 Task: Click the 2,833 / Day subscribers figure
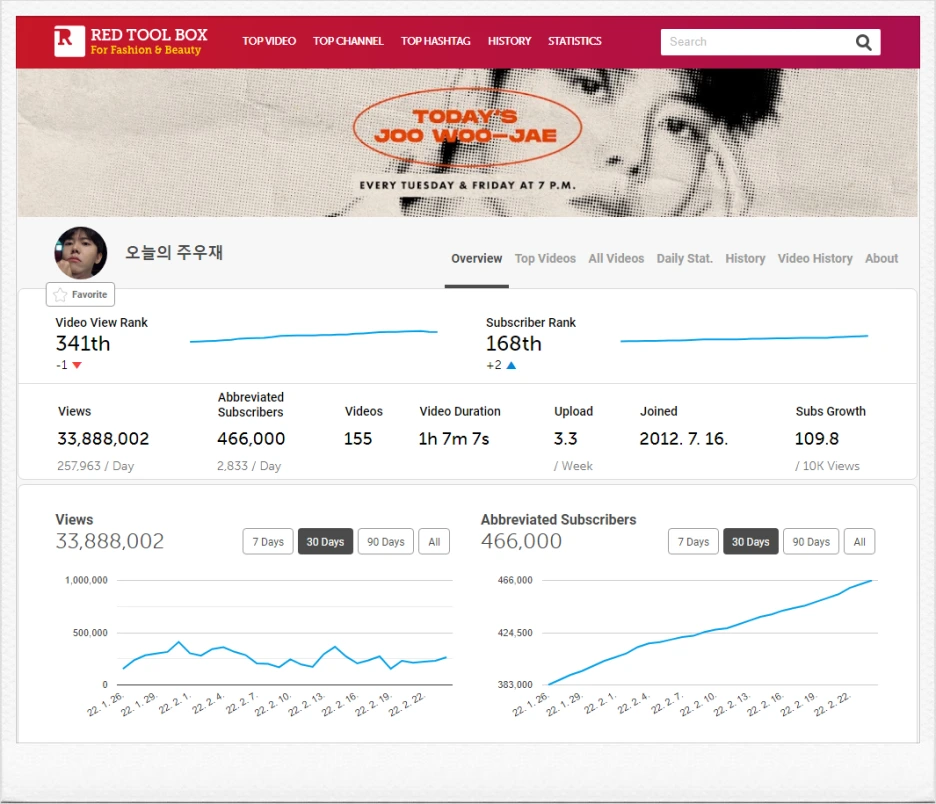coord(249,466)
